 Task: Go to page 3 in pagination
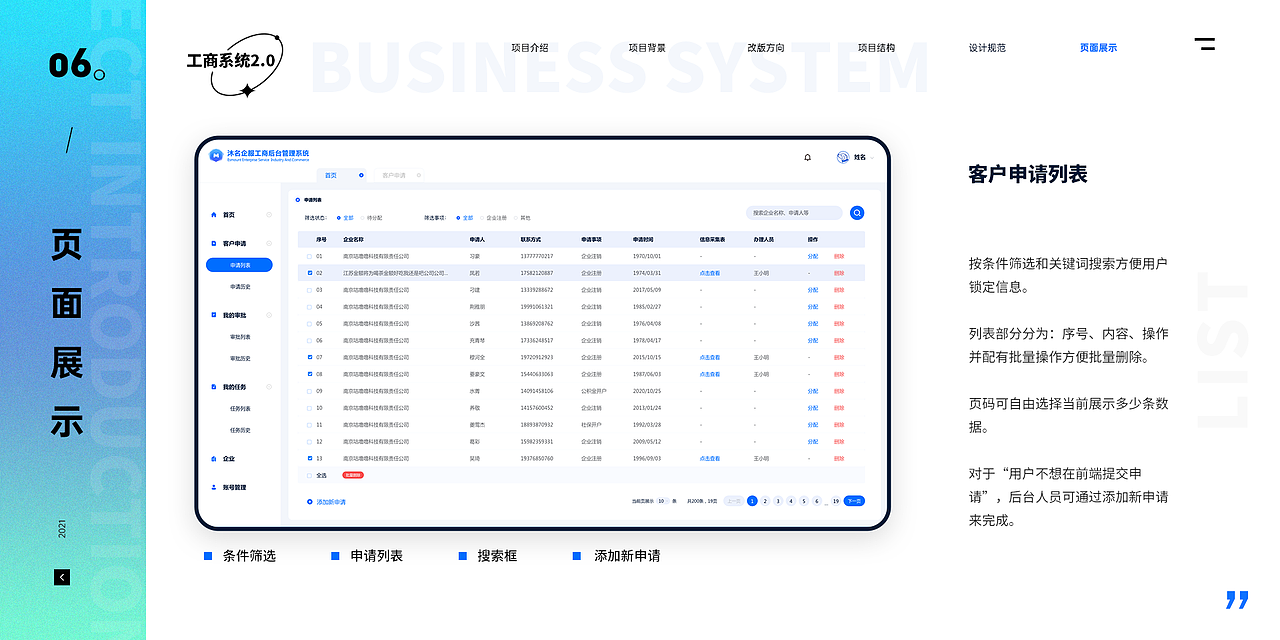coord(778,501)
